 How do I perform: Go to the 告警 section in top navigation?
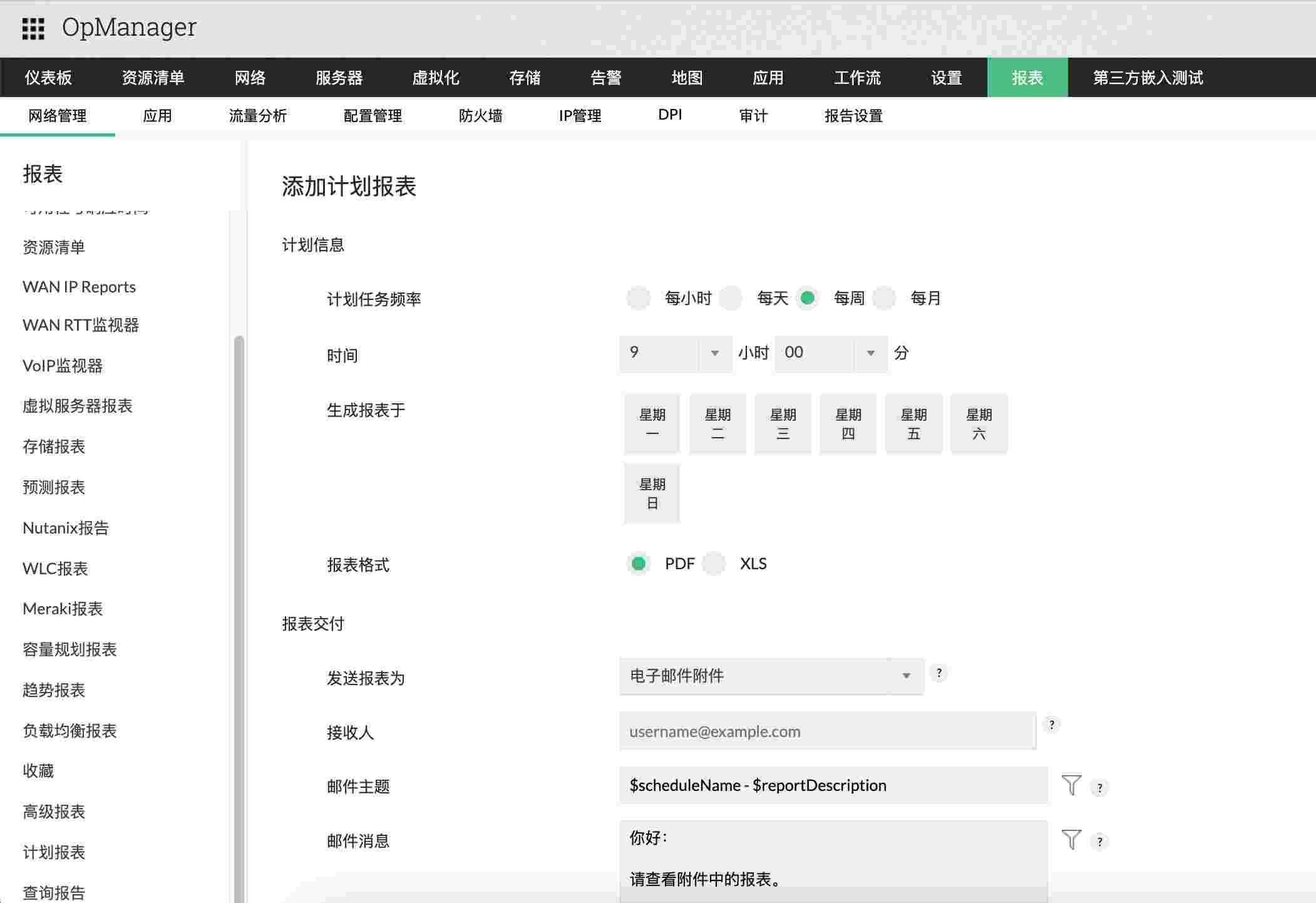pyautogui.click(x=605, y=77)
